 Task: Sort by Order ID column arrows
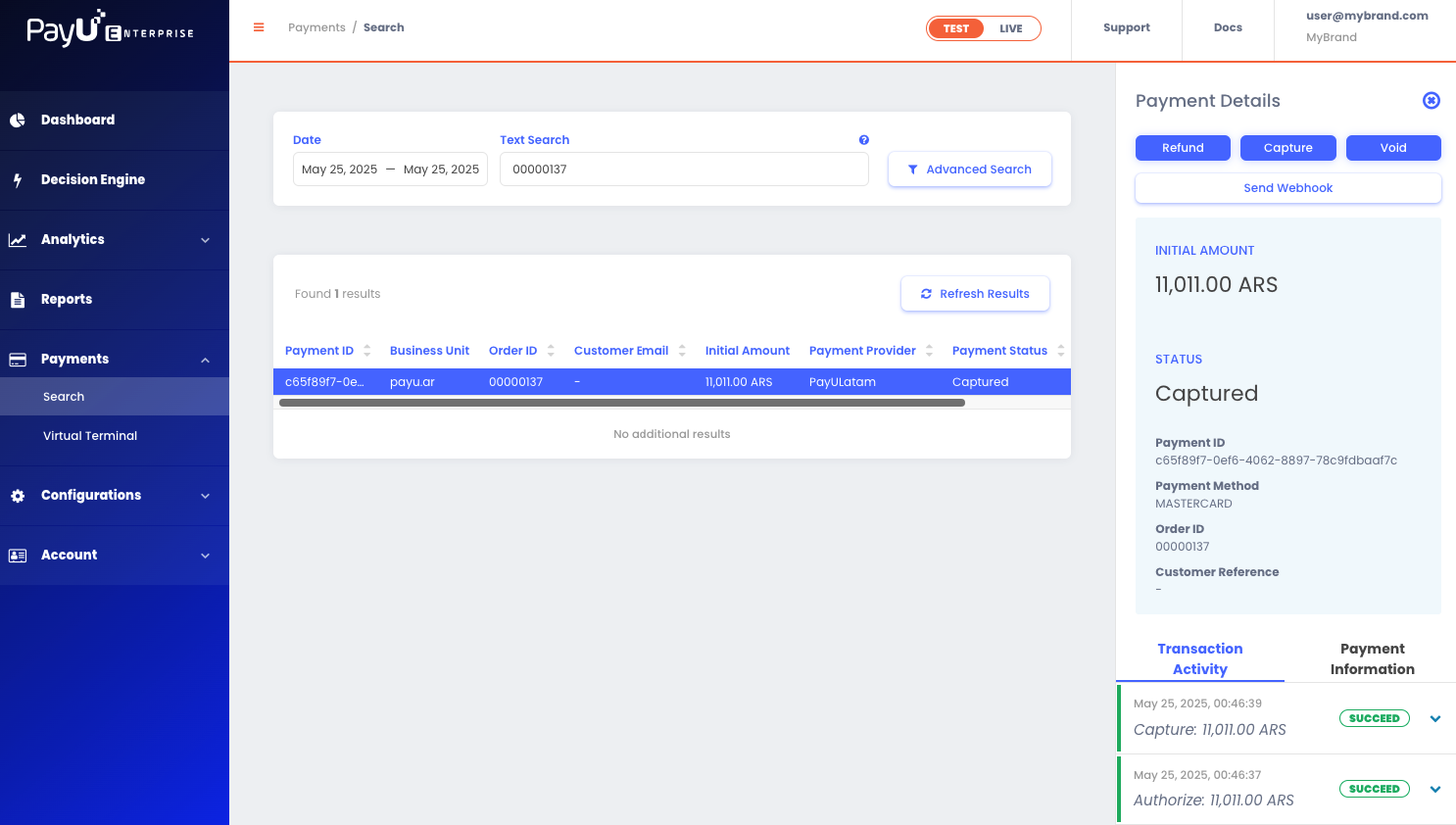[x=551, y=351]
